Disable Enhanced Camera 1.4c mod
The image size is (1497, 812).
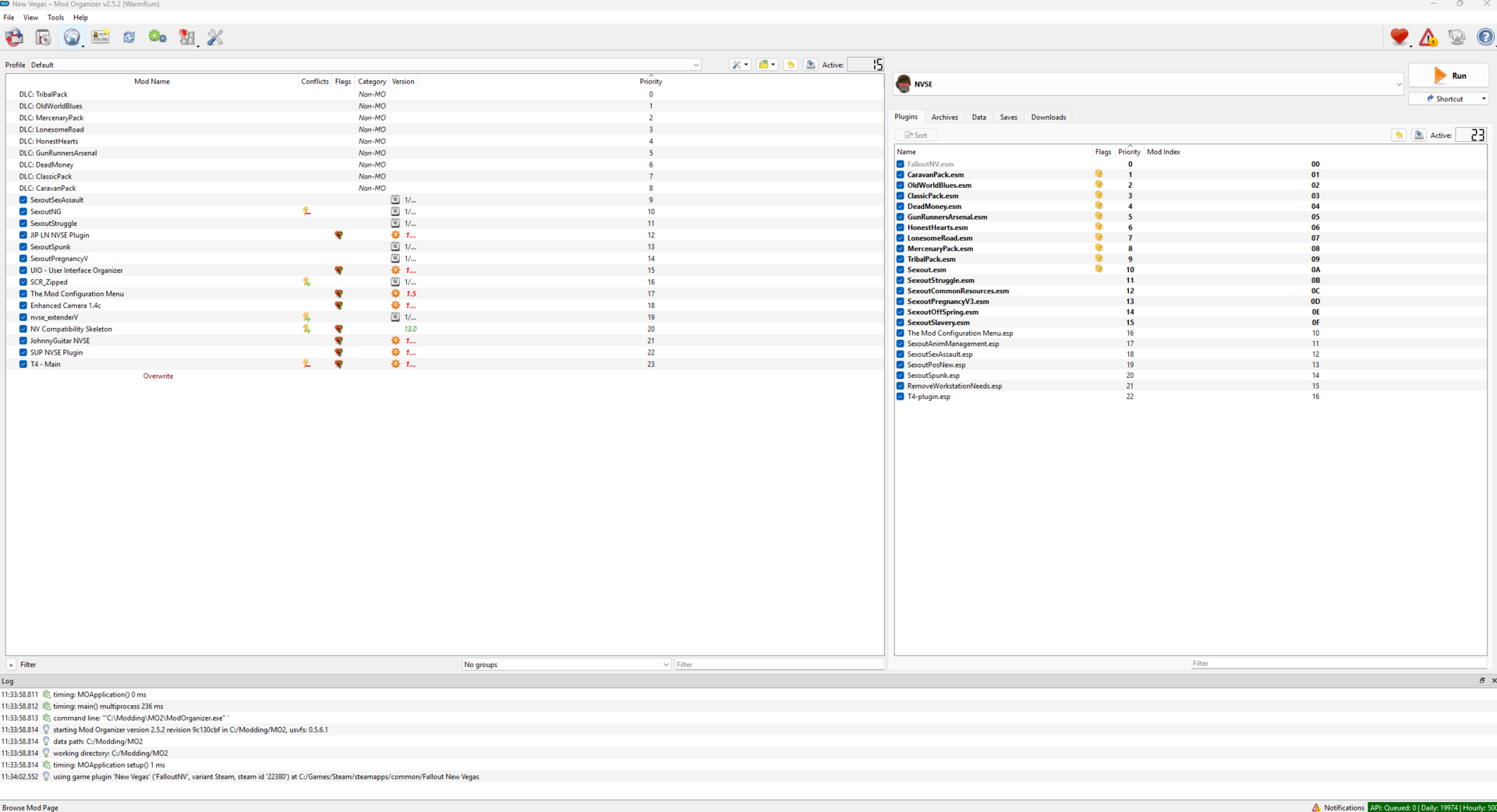[x=23, y=305]
